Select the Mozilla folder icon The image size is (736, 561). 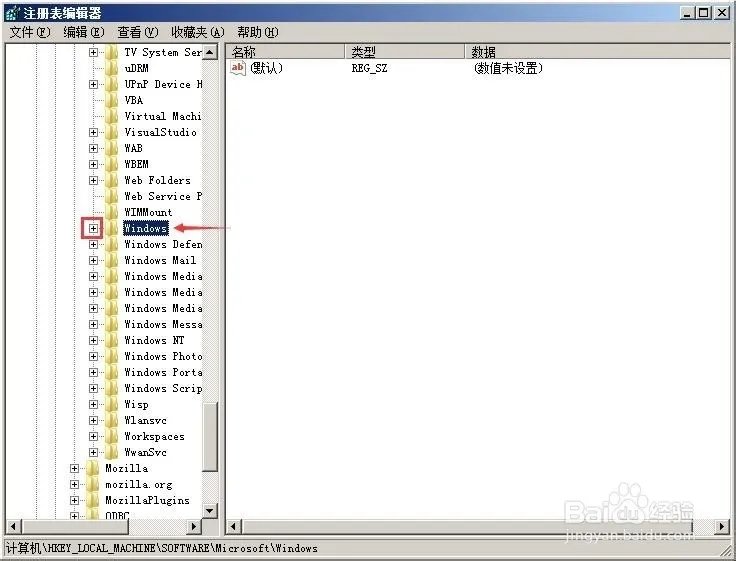click(x=92, y=468)
